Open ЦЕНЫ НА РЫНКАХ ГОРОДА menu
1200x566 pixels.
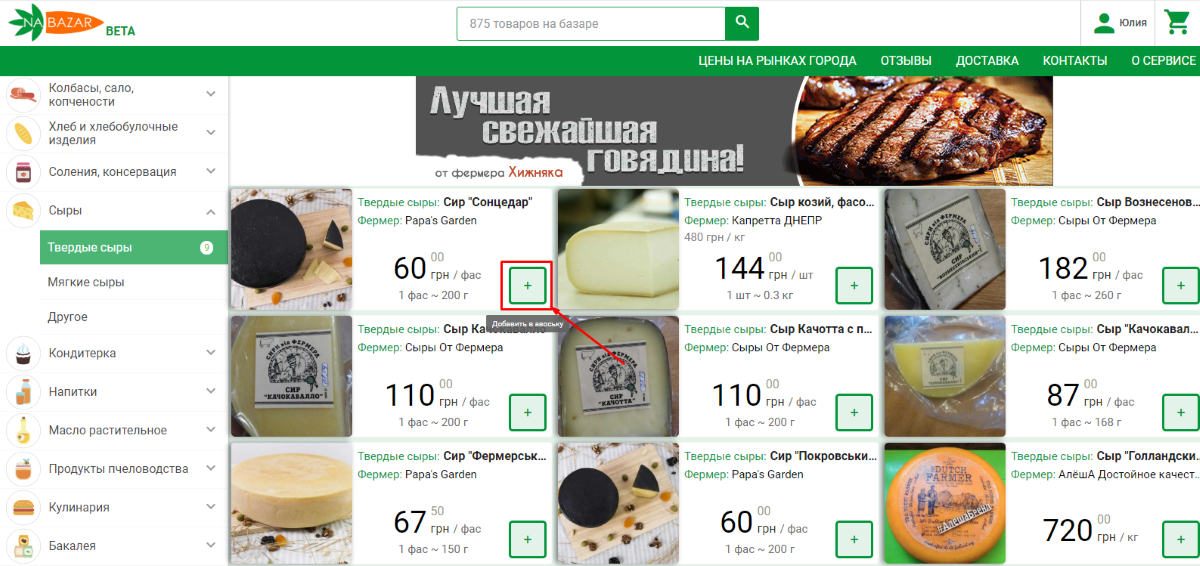[x=777, y=60]
